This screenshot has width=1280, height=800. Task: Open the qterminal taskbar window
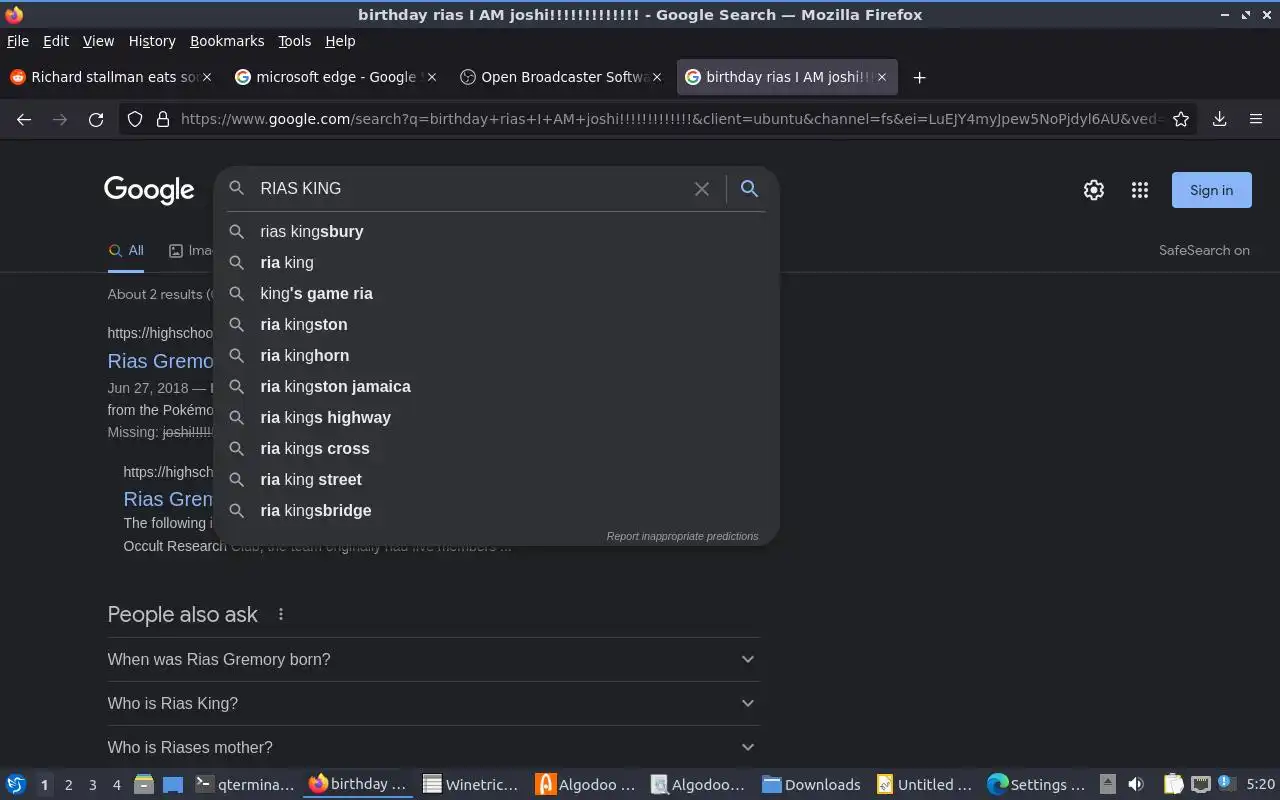(245, 785)
